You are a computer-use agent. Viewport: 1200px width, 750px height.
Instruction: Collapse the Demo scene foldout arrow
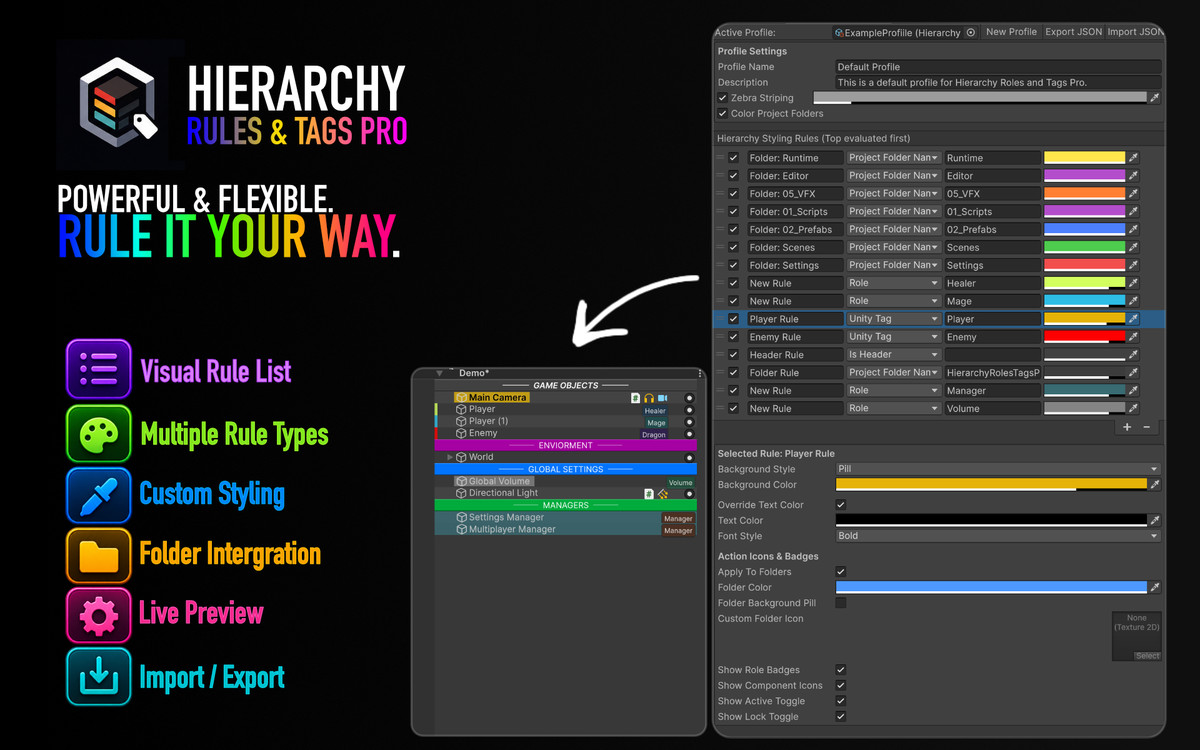tap(439, 373)
